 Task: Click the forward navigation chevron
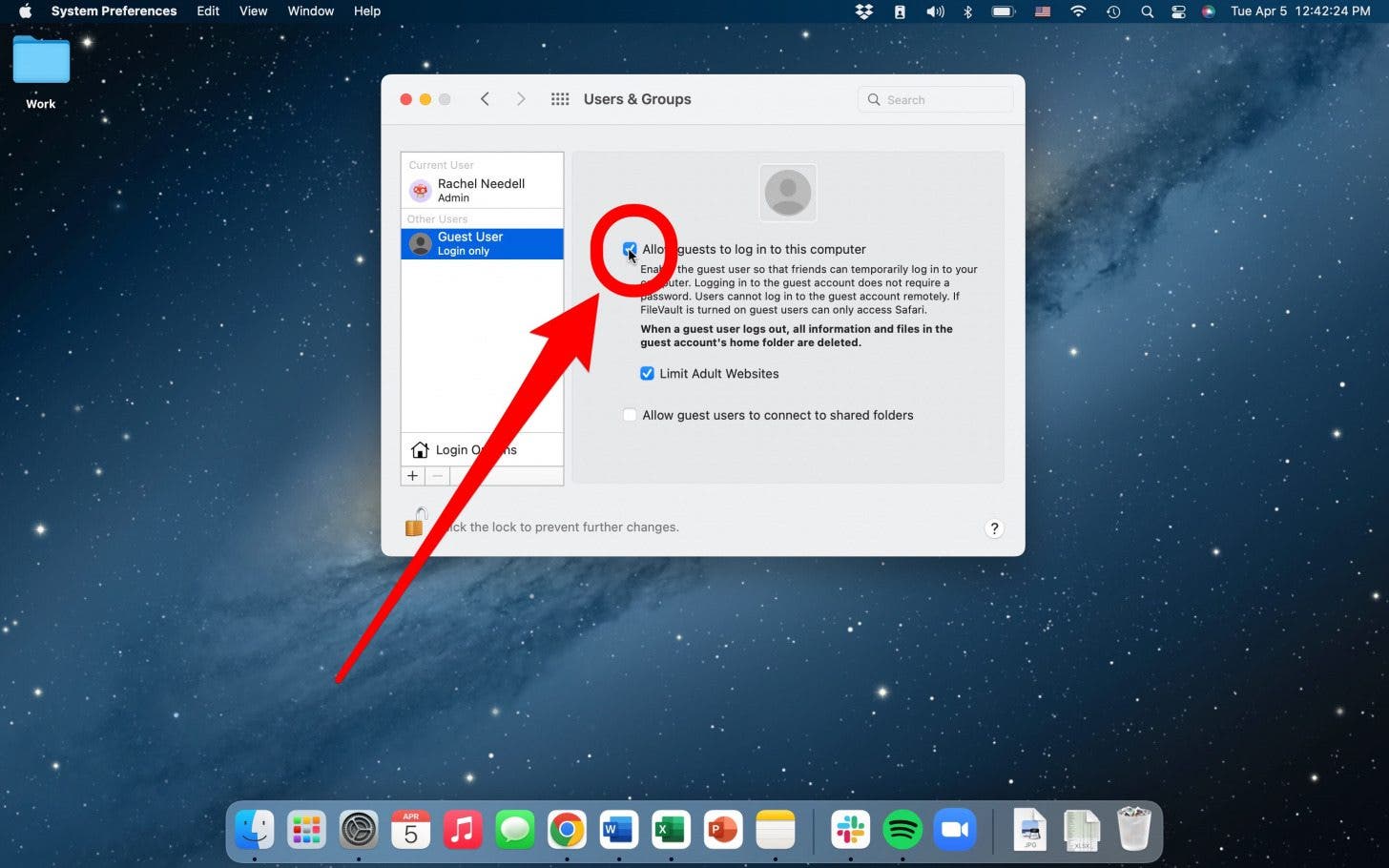pos(521,98)
